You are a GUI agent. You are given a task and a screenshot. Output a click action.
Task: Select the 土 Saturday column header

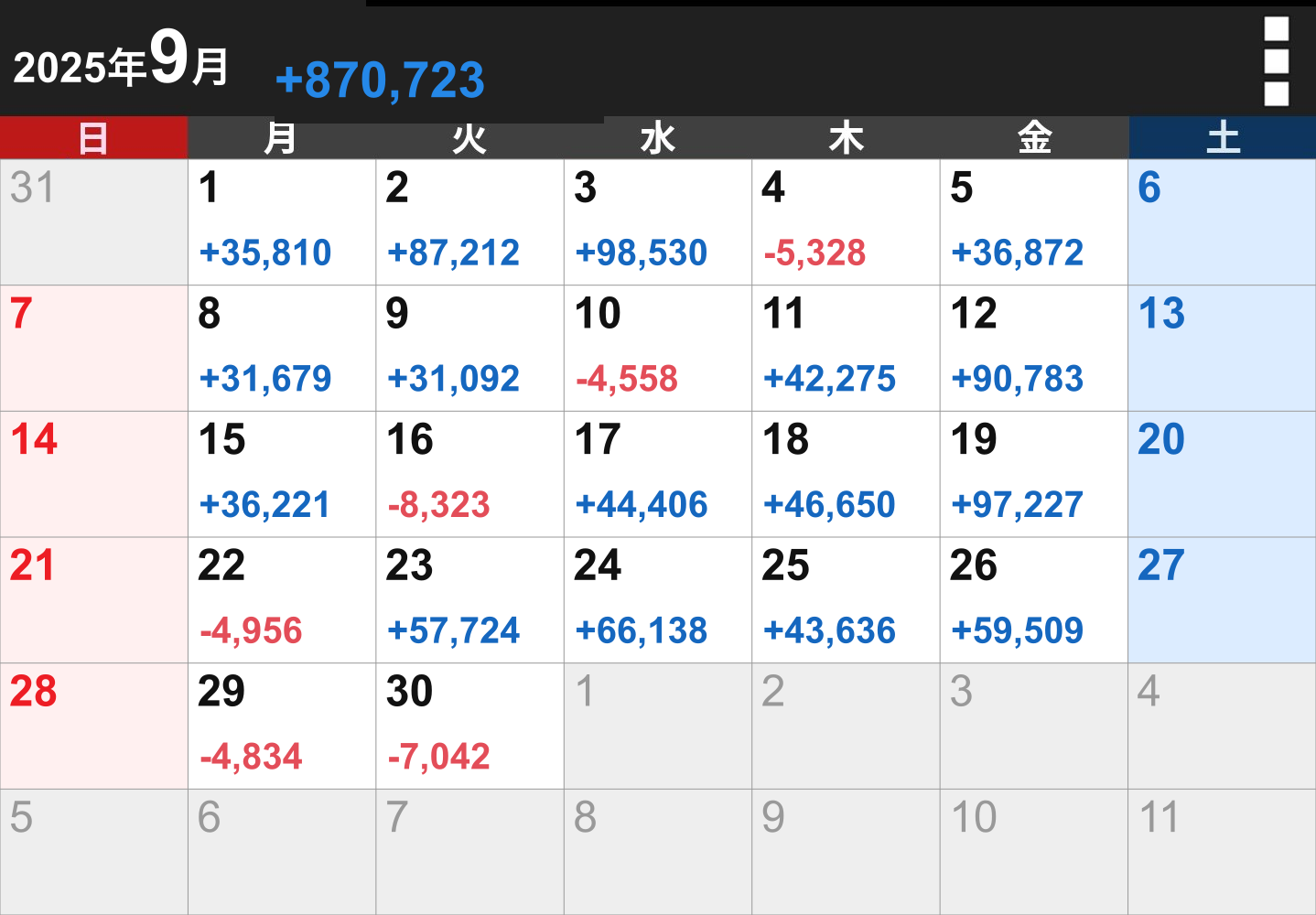click(x=1223, y=138)
